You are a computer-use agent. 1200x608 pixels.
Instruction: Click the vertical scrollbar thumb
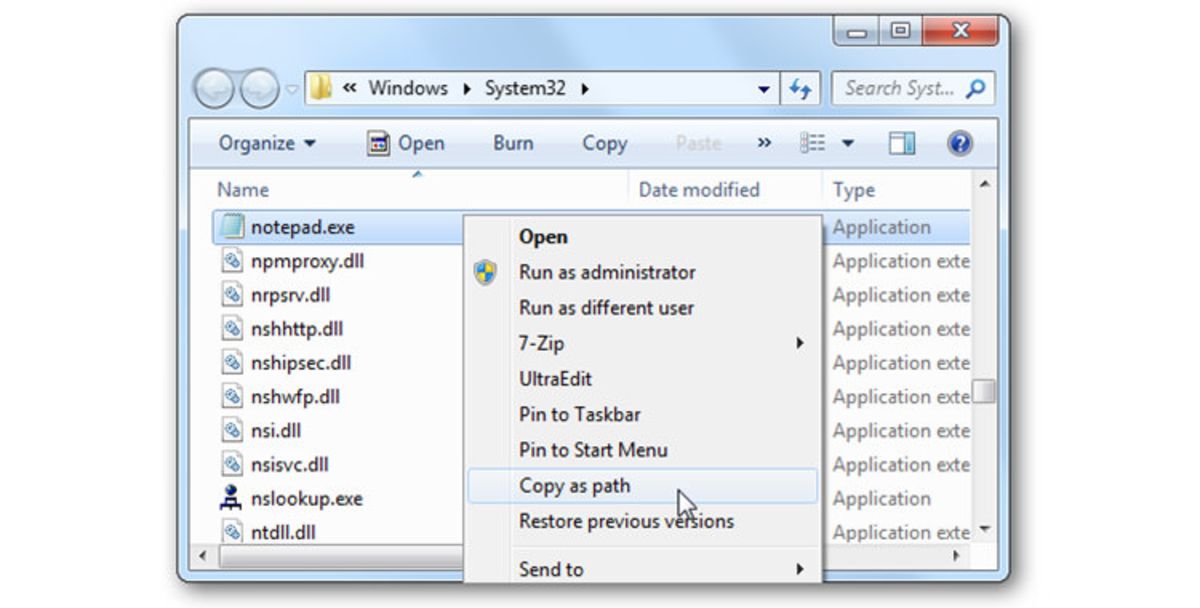[x=983, y=390]
